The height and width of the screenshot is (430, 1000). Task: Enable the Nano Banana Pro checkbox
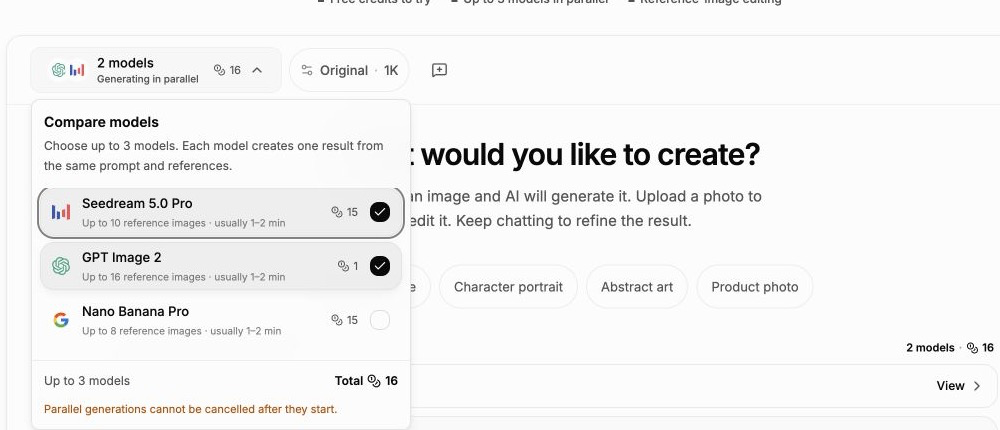point(379,320)
